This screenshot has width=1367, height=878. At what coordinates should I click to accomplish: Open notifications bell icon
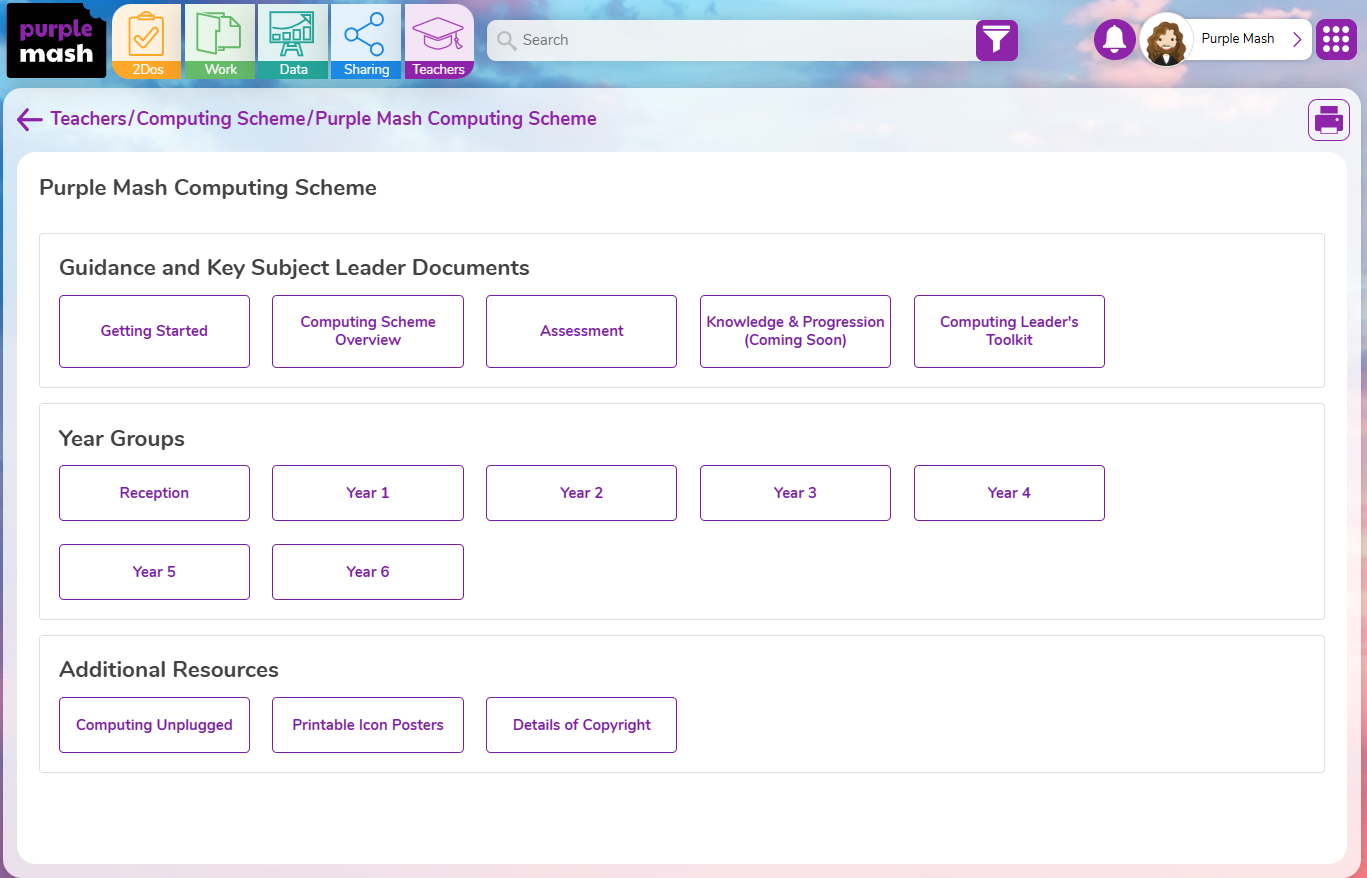coord(1114,40)
